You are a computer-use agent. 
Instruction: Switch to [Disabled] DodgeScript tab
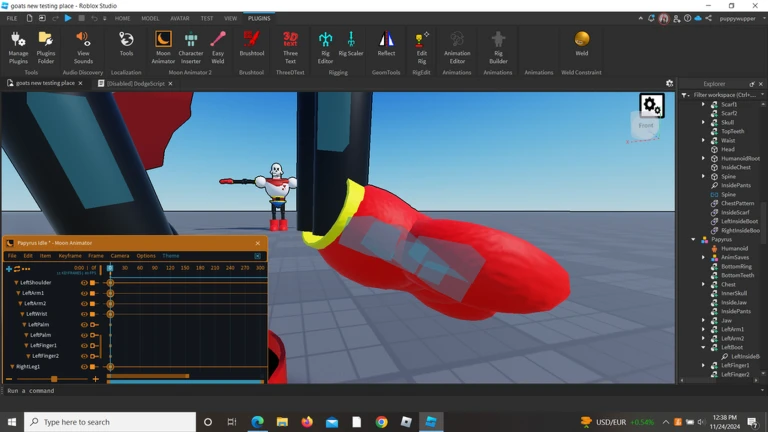pyautogui.click(x=136, y=83)
